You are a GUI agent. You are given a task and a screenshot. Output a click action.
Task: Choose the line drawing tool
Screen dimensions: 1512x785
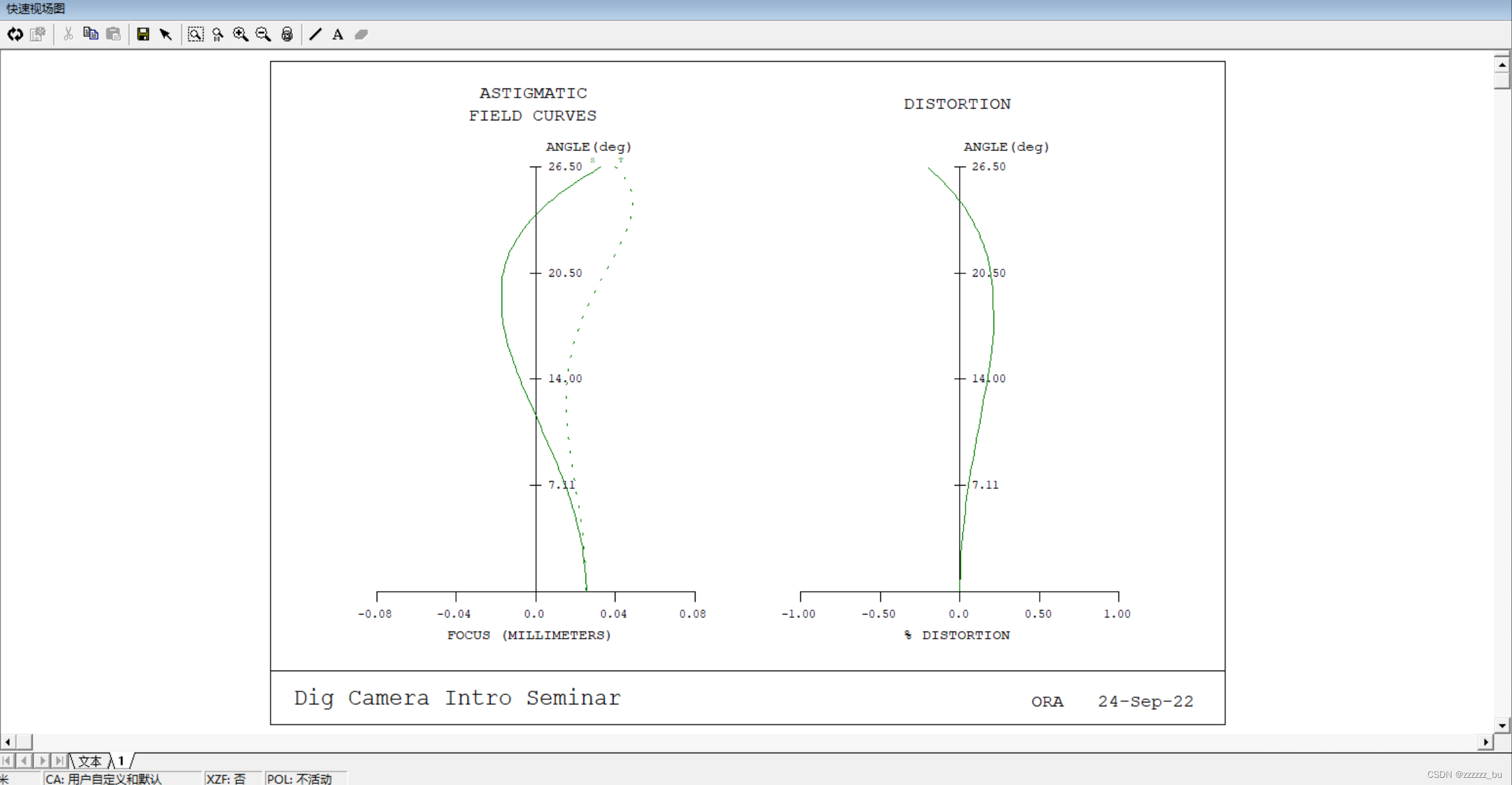(x=316, y=34)
